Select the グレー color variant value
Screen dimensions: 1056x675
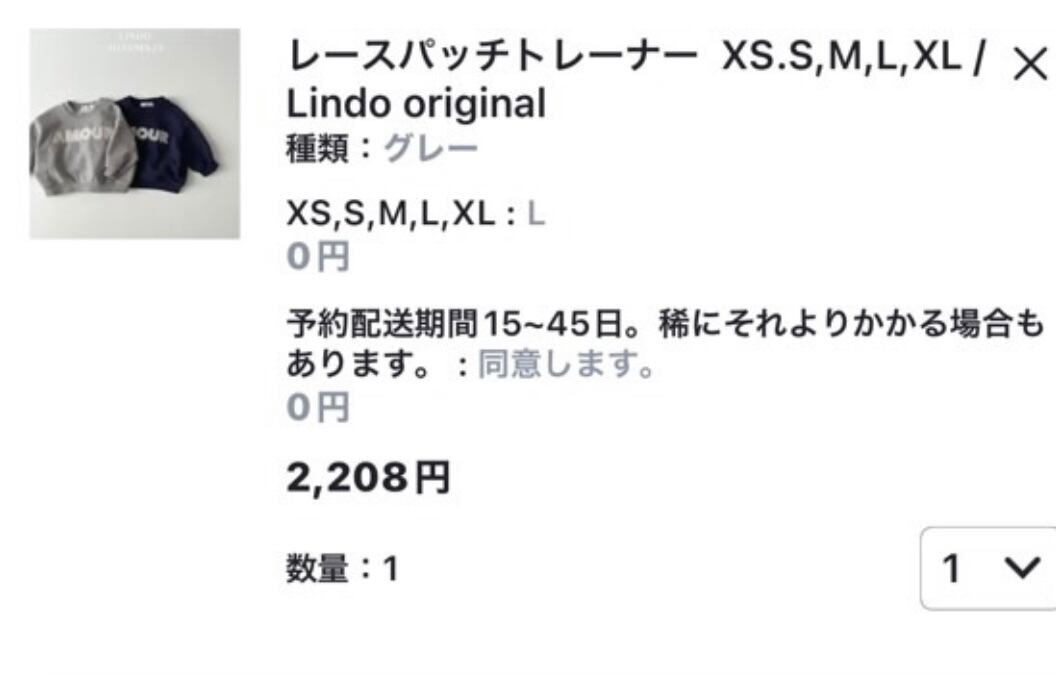pos(431,148)
